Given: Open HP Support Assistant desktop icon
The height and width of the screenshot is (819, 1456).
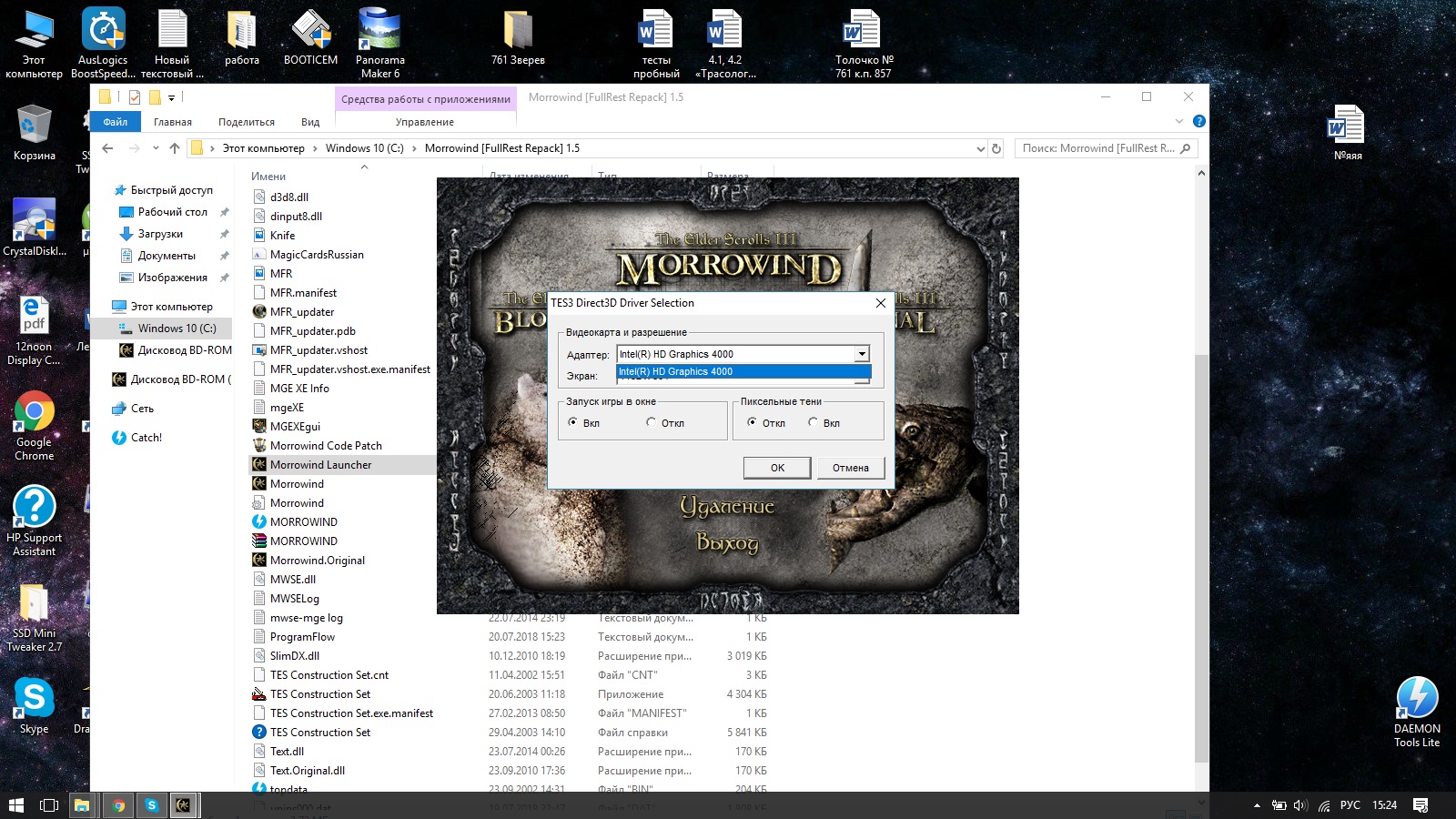Looking at the screenshot, I should coord(35,521).
